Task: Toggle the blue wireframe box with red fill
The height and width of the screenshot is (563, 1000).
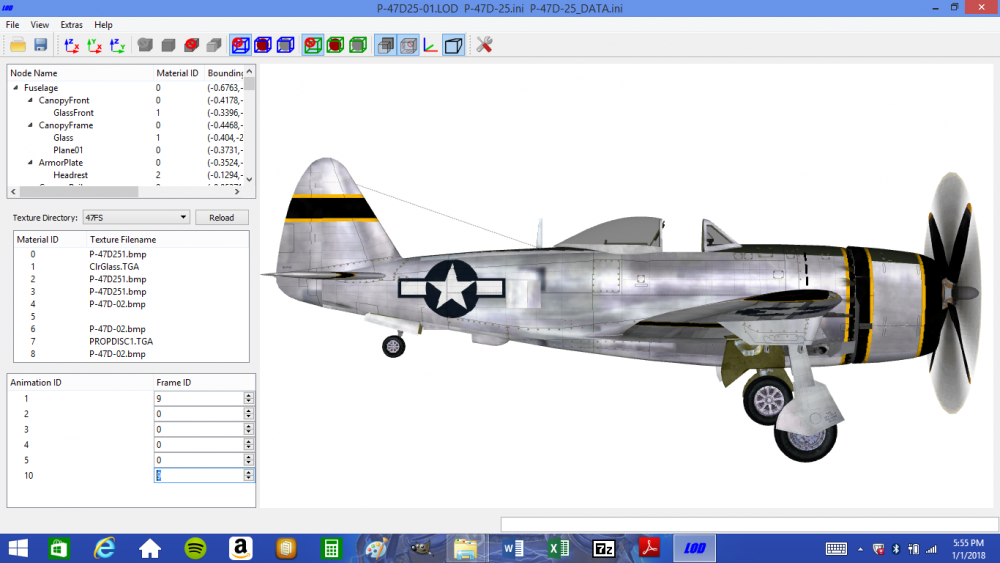Action: (263, 45)
